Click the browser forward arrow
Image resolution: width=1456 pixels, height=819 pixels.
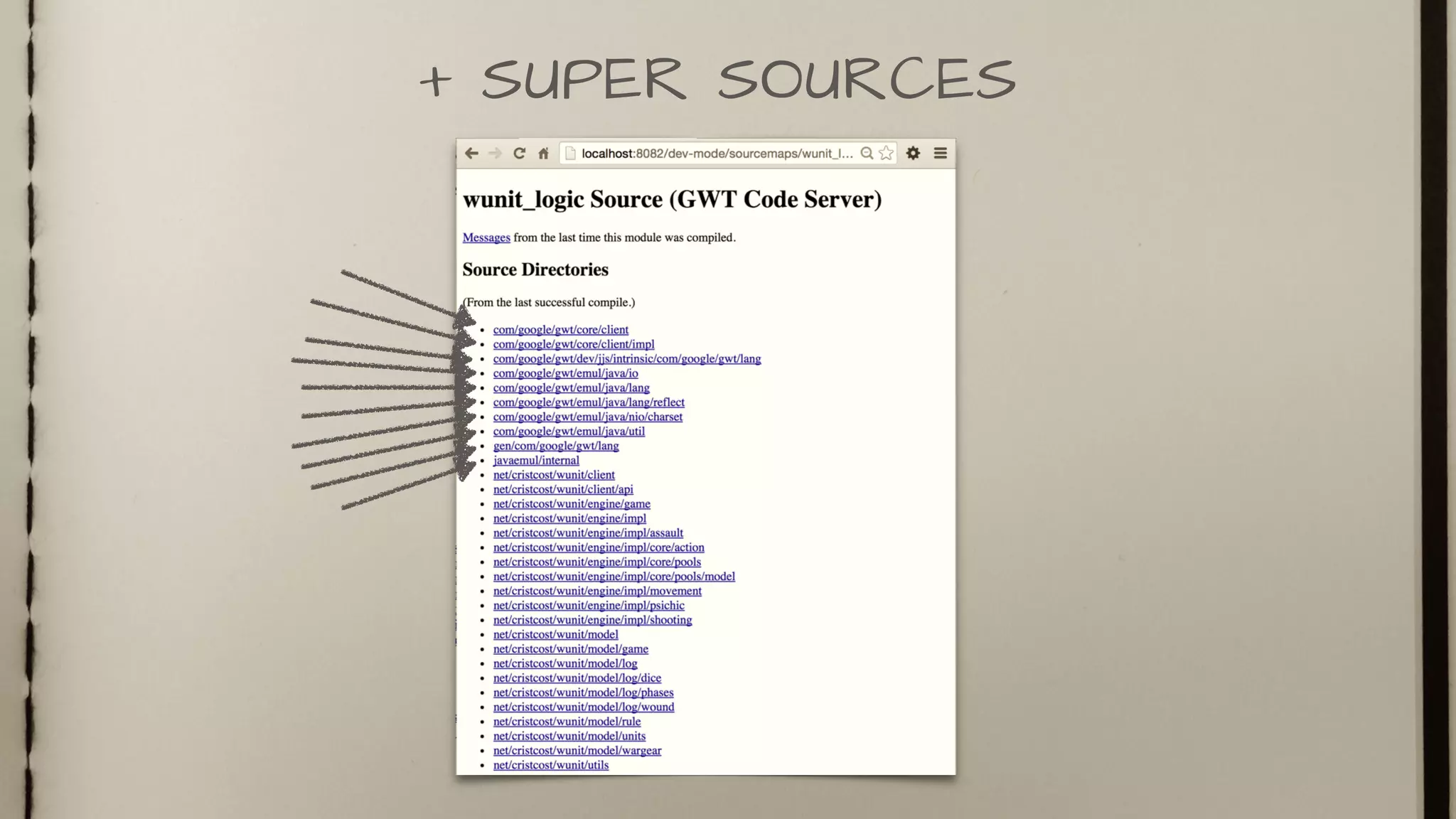(x=496, y=154)
